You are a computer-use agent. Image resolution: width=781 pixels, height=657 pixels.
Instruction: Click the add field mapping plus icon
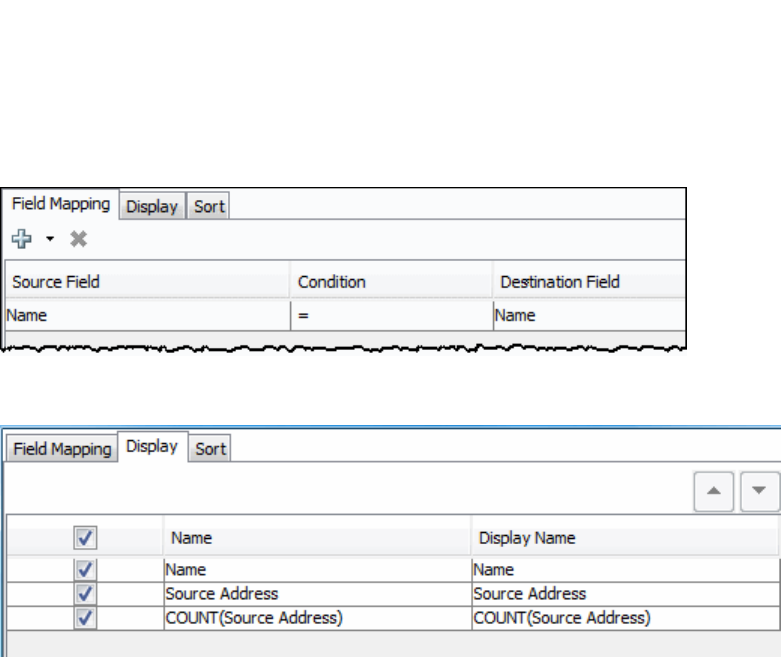tap(21, 239)
